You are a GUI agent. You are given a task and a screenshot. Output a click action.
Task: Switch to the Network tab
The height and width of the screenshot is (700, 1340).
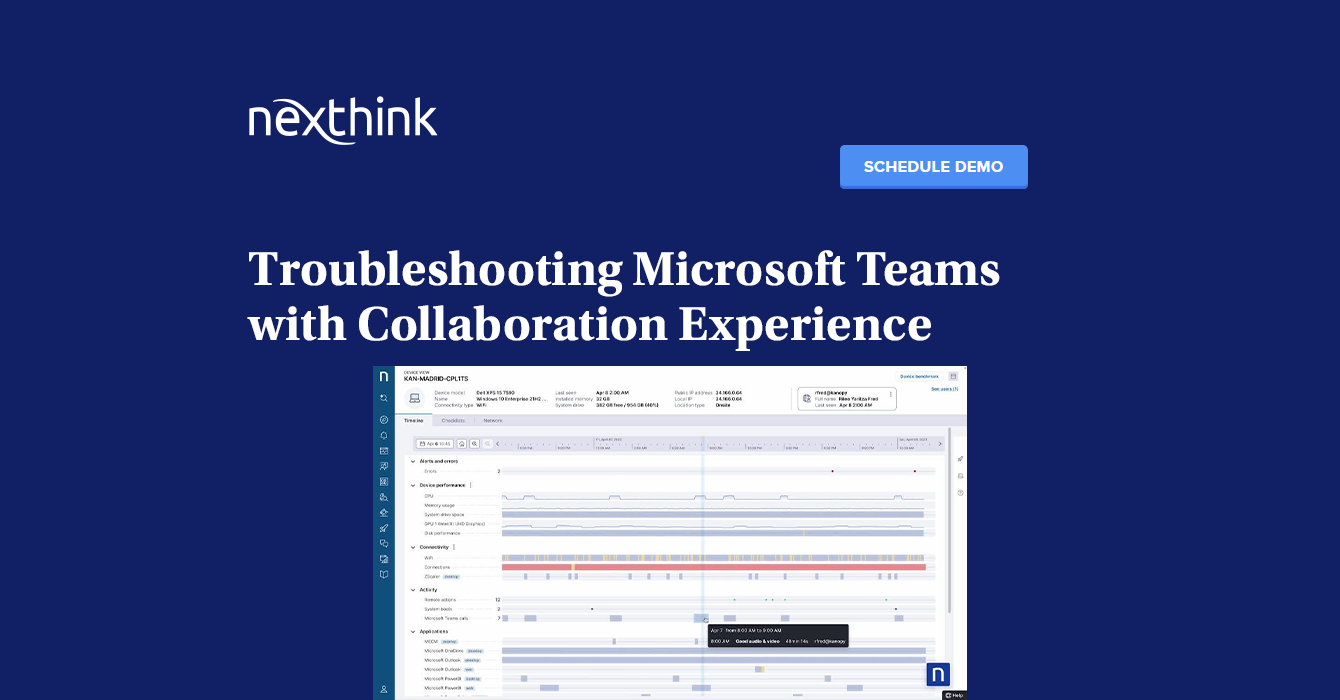[493, 421]
